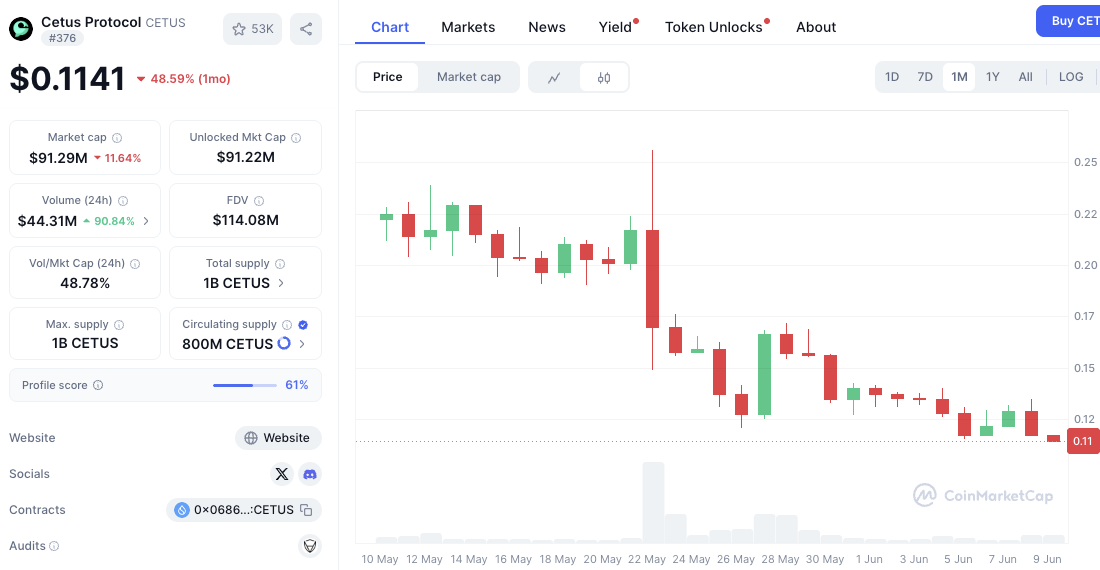Switch to Token Unlocks tab
The width and height of the screenshot is (1100, 570).
coord(713,27)
